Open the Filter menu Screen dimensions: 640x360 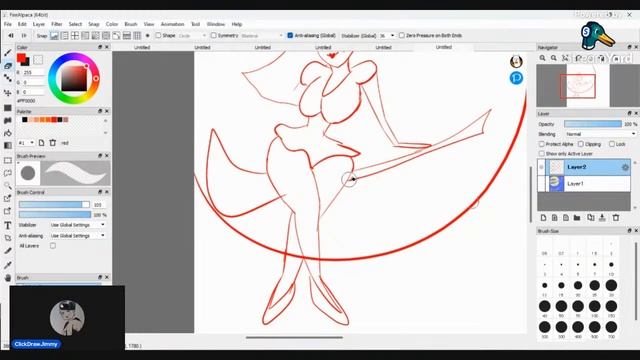tap(57, 24)
